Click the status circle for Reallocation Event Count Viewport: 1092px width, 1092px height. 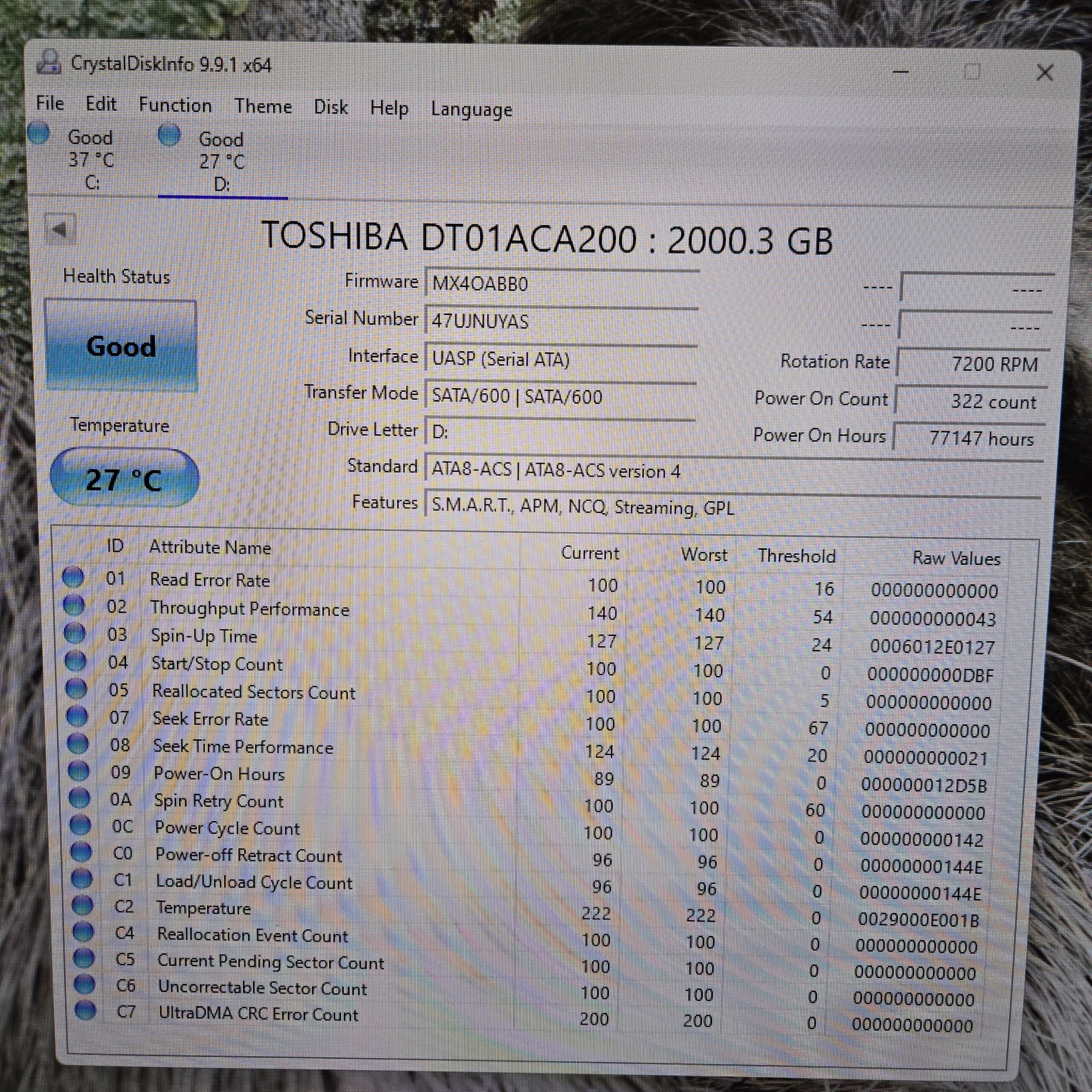click(x=83, y=932)
